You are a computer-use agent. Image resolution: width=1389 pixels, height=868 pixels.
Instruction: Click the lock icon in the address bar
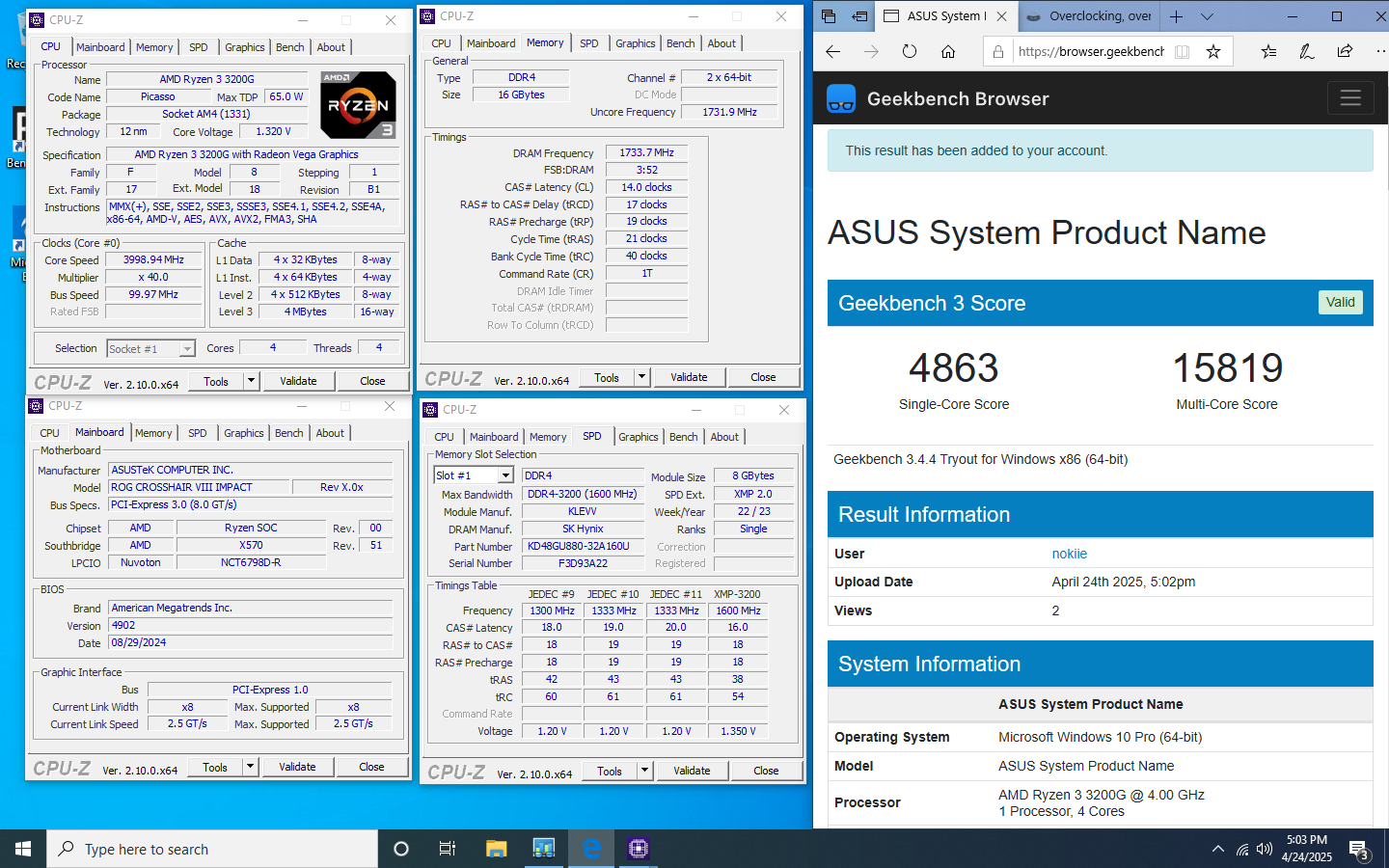pos(998,52)
